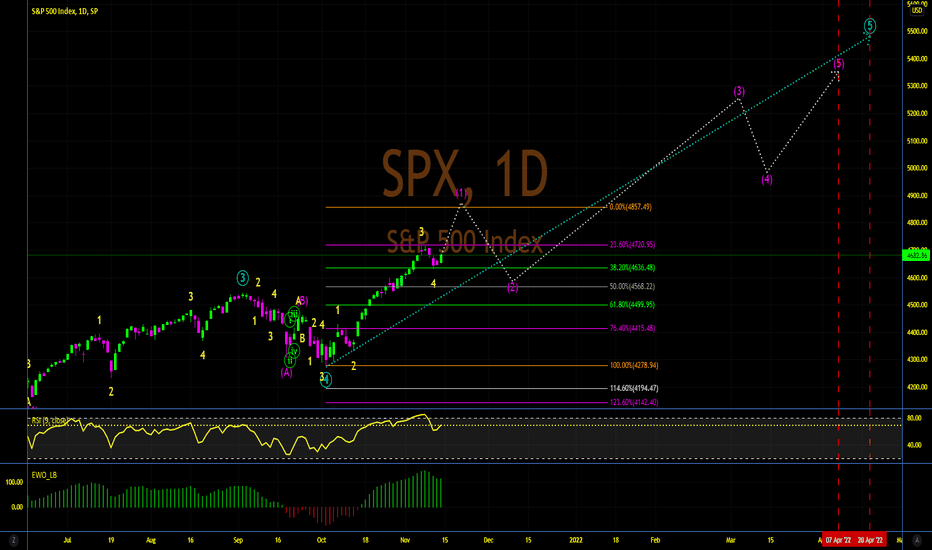932x550 pixels.
Task: Click the 114.60%(4194.47) Fibonacci level label
Action: click(x=634, y=388)
